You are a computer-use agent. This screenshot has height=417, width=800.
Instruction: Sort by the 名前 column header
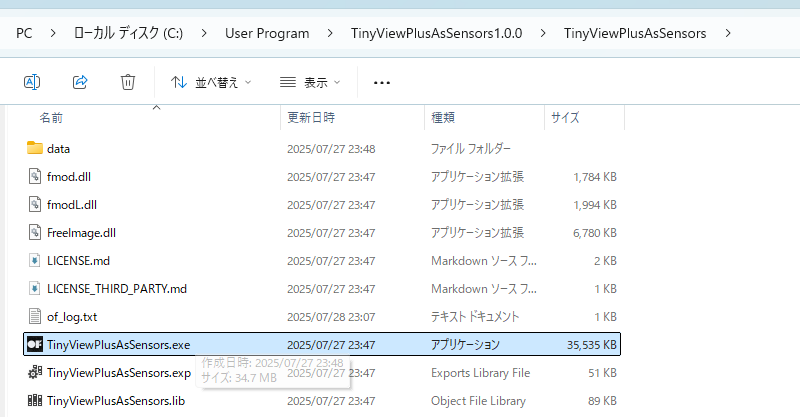click(x=51, y=118)
